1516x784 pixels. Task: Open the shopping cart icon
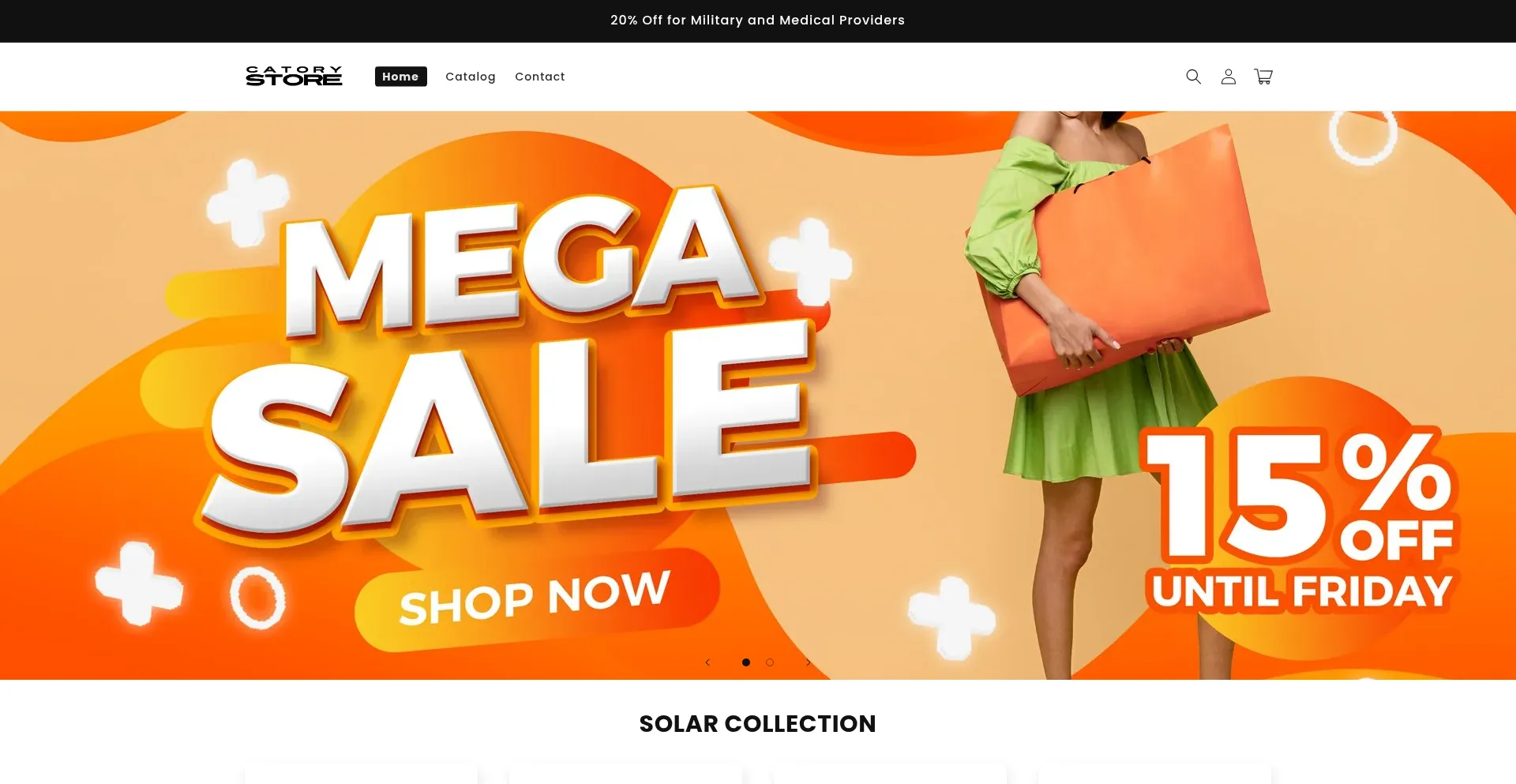pyautogui.click(x=1263, y=77)
